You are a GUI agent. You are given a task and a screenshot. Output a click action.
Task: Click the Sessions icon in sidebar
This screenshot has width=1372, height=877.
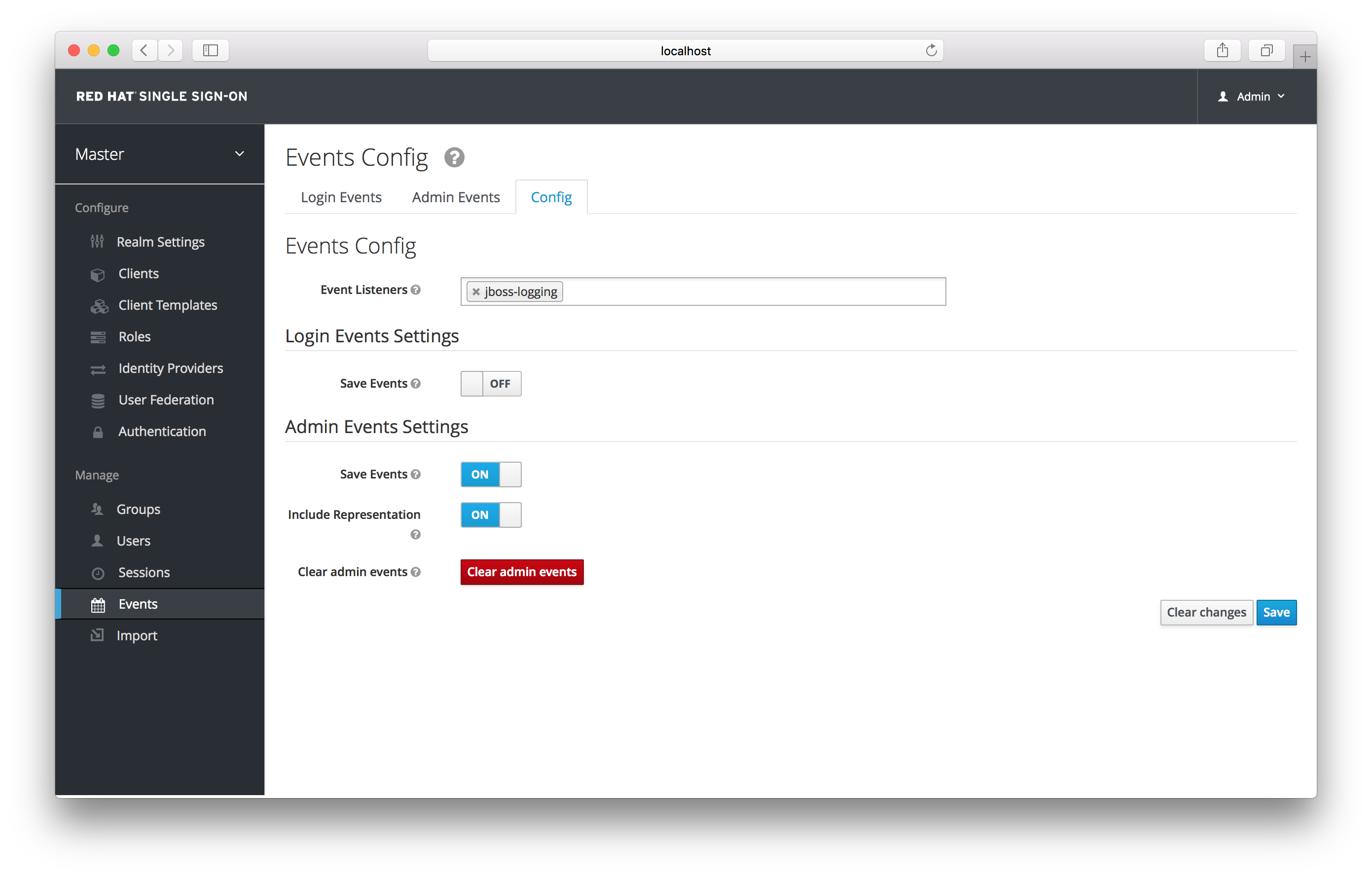pyautogui.click(x=97, y=572)
